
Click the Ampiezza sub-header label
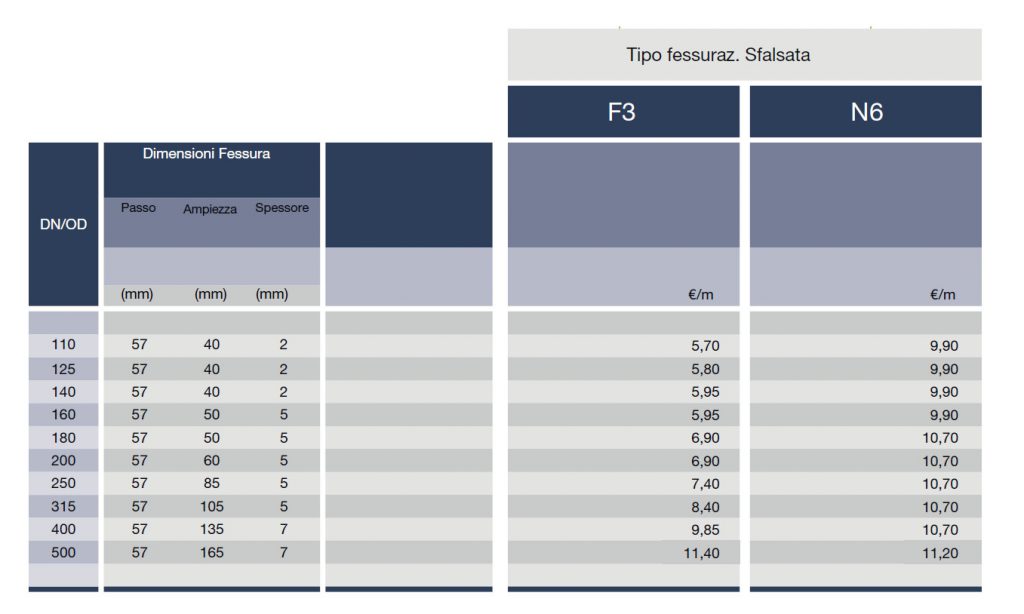(210, 209)
